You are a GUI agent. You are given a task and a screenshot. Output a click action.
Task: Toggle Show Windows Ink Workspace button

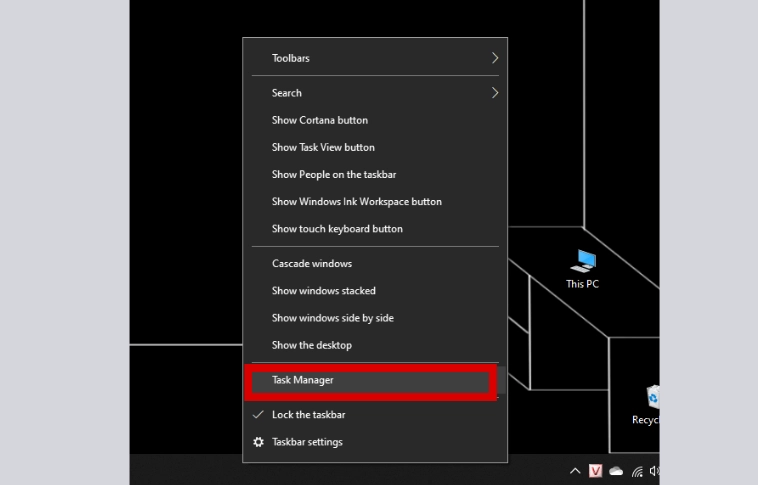click(375, 202)
